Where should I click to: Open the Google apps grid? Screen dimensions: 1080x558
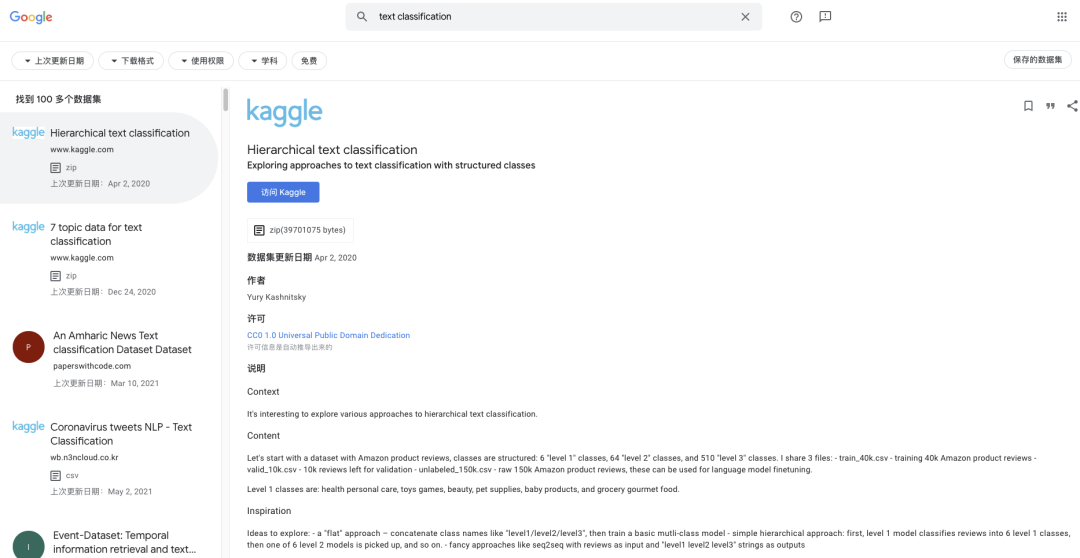1062,17
